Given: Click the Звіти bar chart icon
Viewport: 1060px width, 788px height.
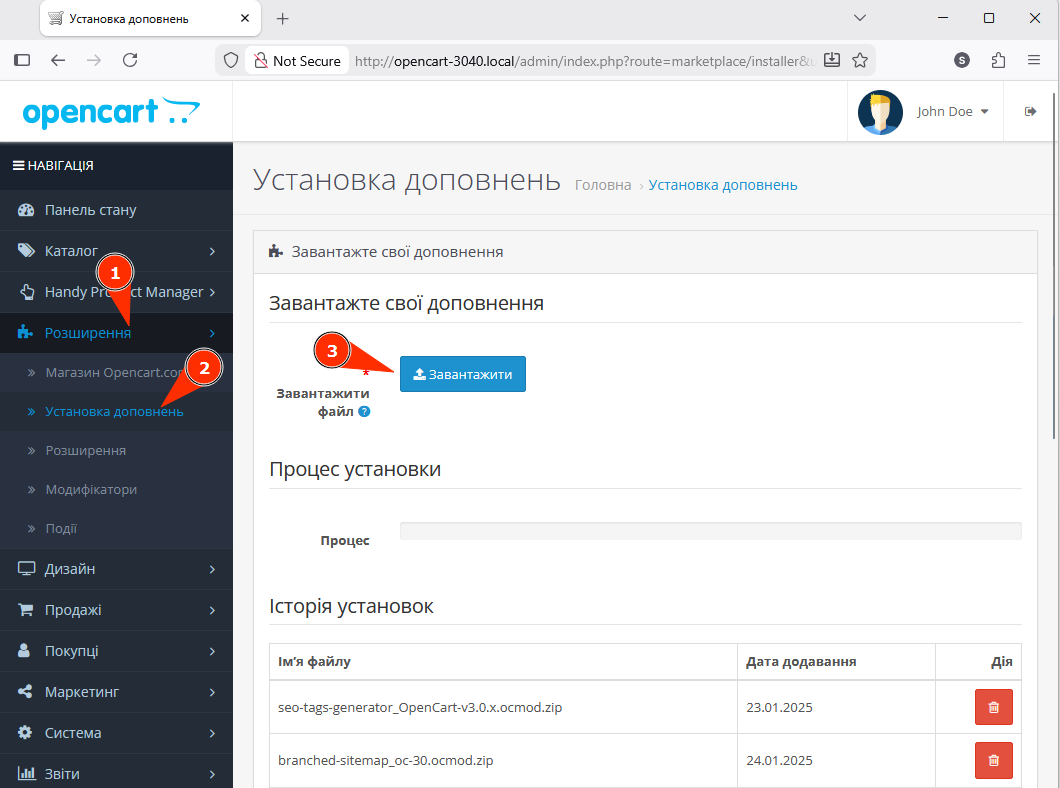Looking at the screenshot, I should click(x=26, y=773).
